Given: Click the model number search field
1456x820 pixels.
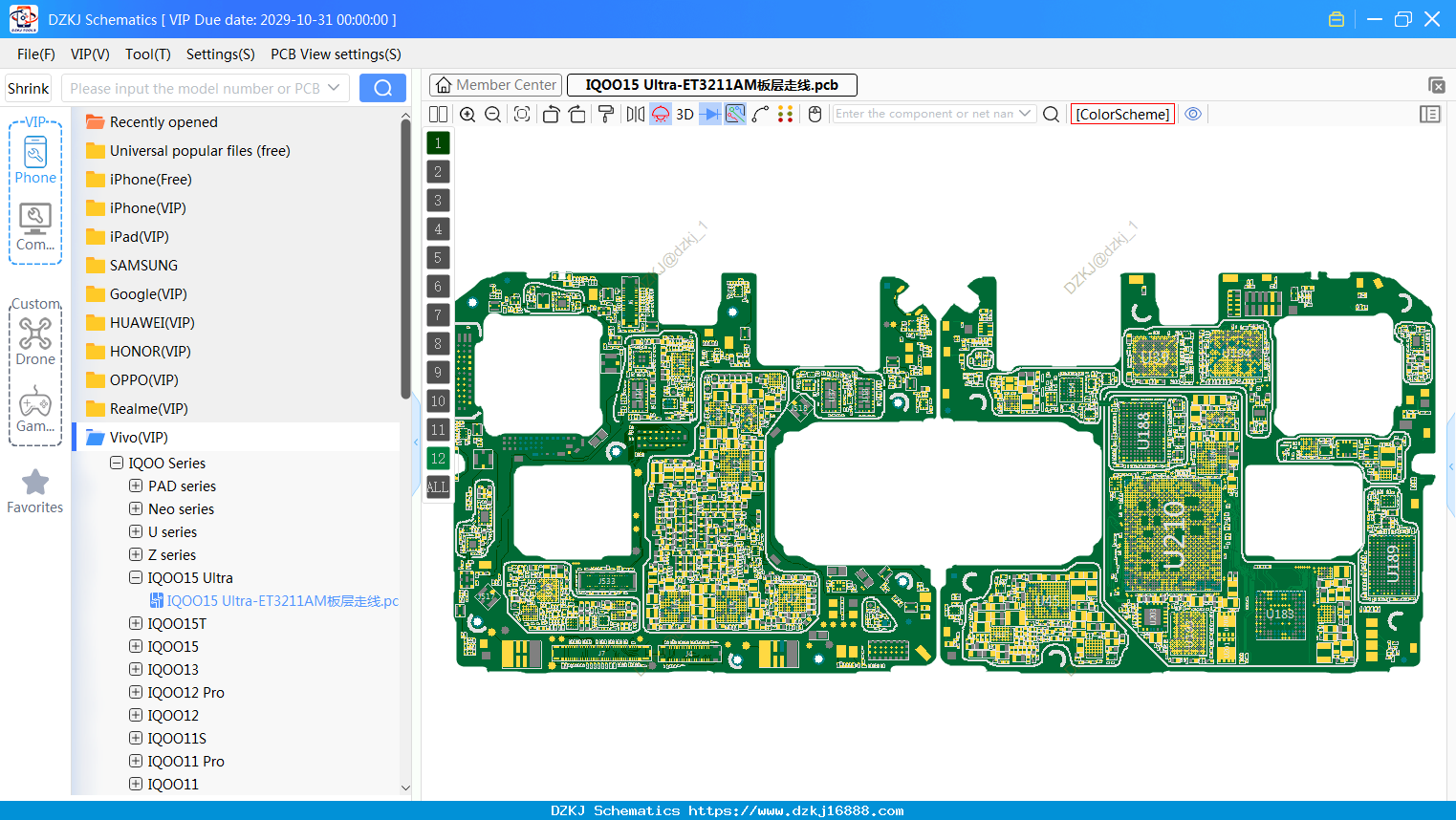Looking at the screenshot, I should point(195,88).
